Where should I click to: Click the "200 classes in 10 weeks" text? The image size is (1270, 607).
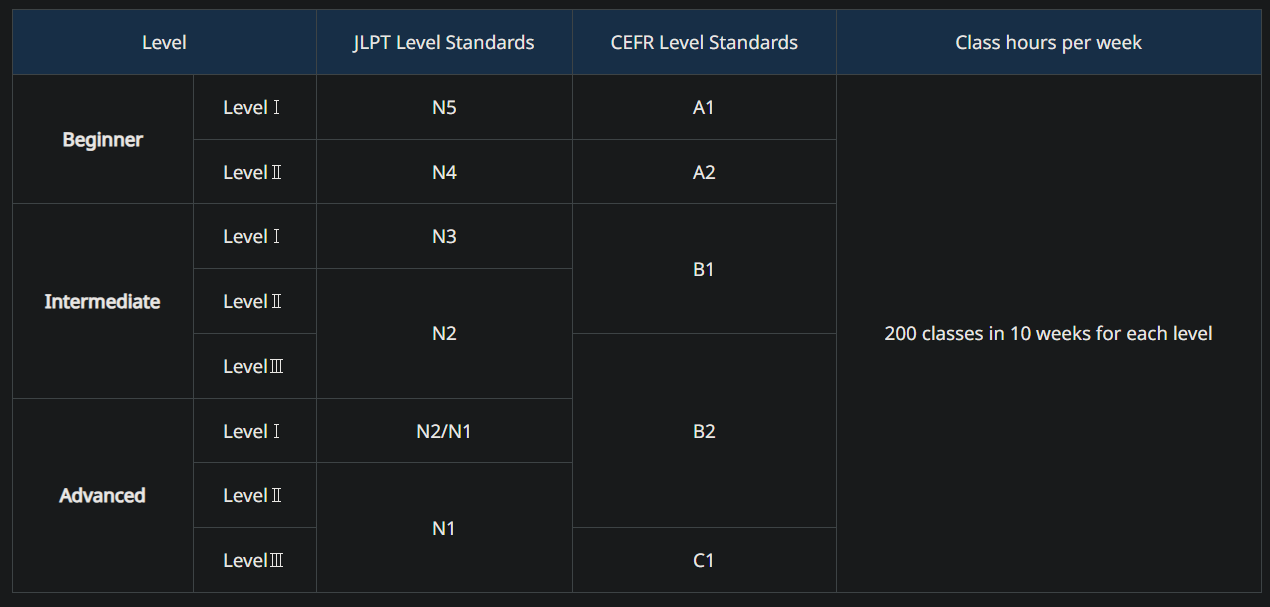[1048, 333]
